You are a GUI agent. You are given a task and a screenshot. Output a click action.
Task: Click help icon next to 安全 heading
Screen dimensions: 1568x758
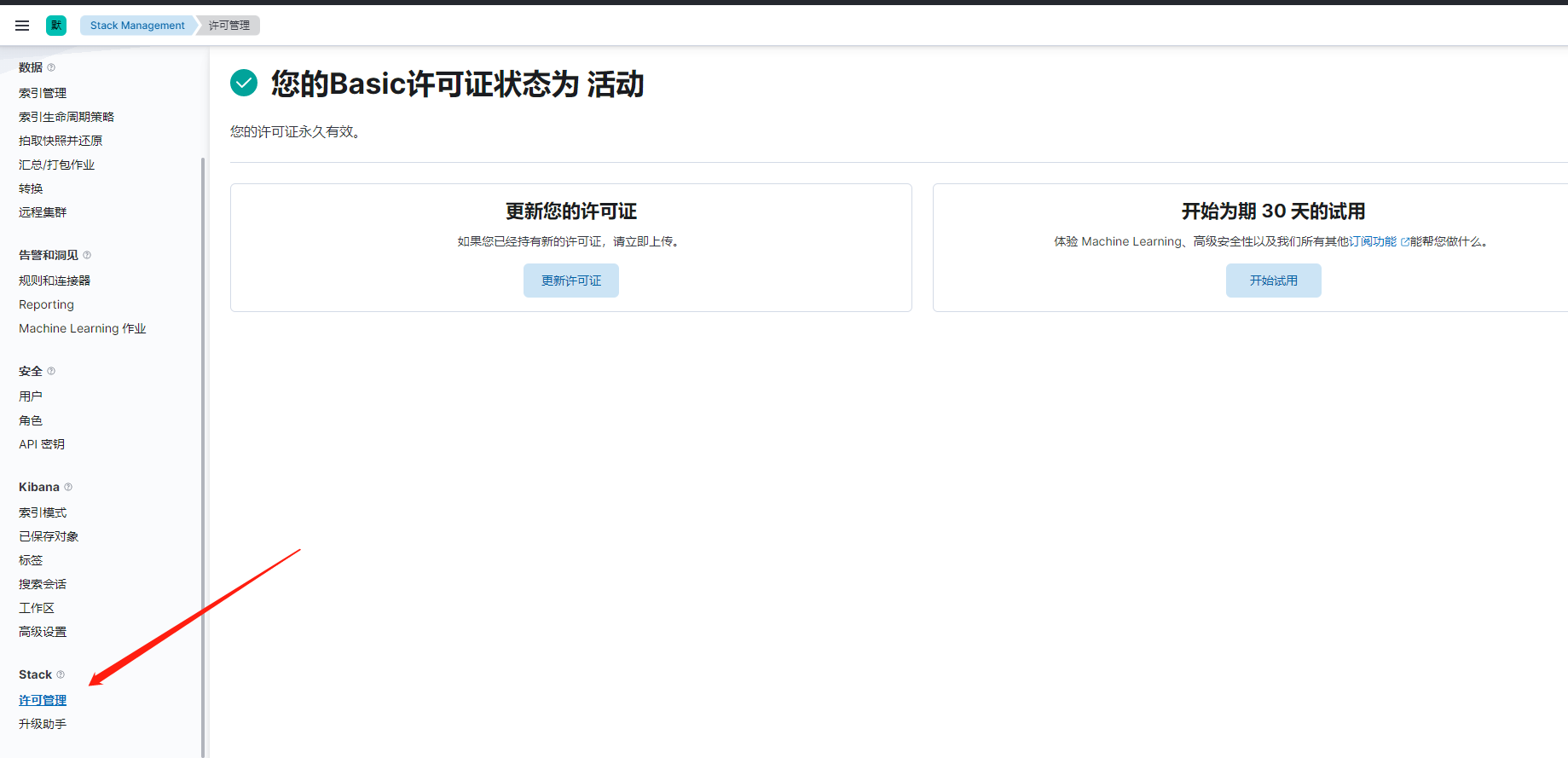[51, 371]
